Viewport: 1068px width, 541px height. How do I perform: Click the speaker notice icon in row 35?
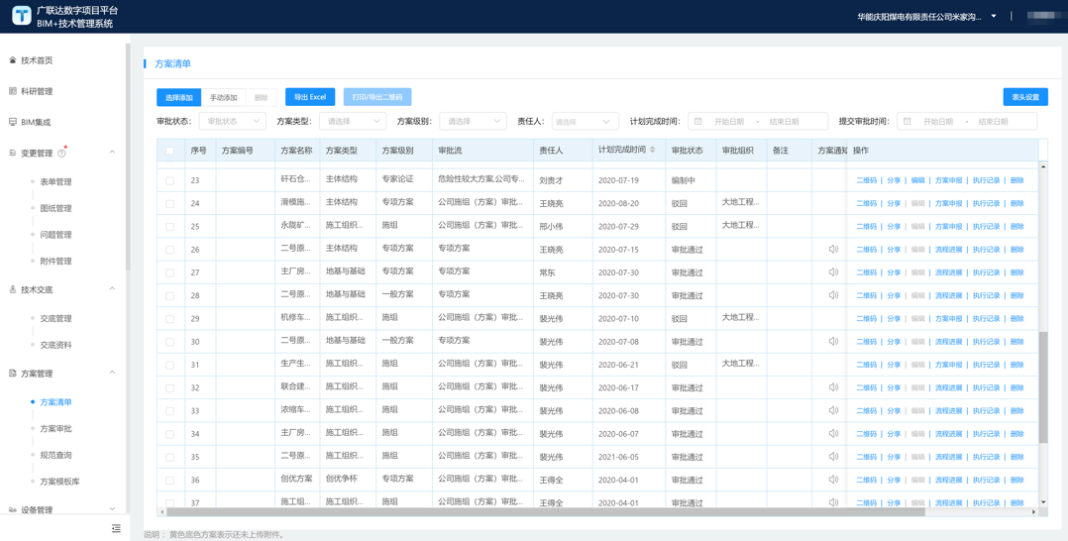point(833,457)
